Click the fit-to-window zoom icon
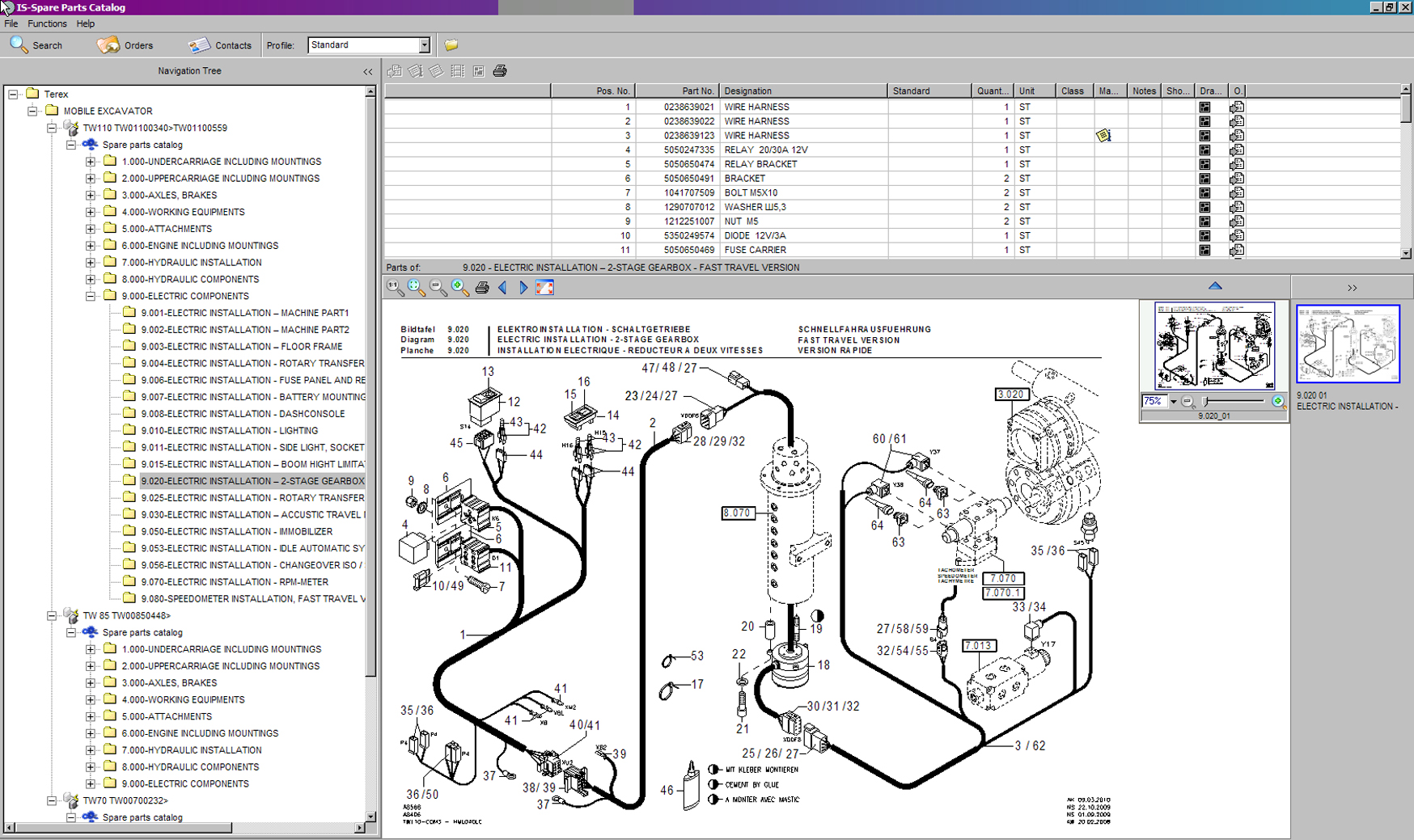1414x840 pixels. coord(416,287)
